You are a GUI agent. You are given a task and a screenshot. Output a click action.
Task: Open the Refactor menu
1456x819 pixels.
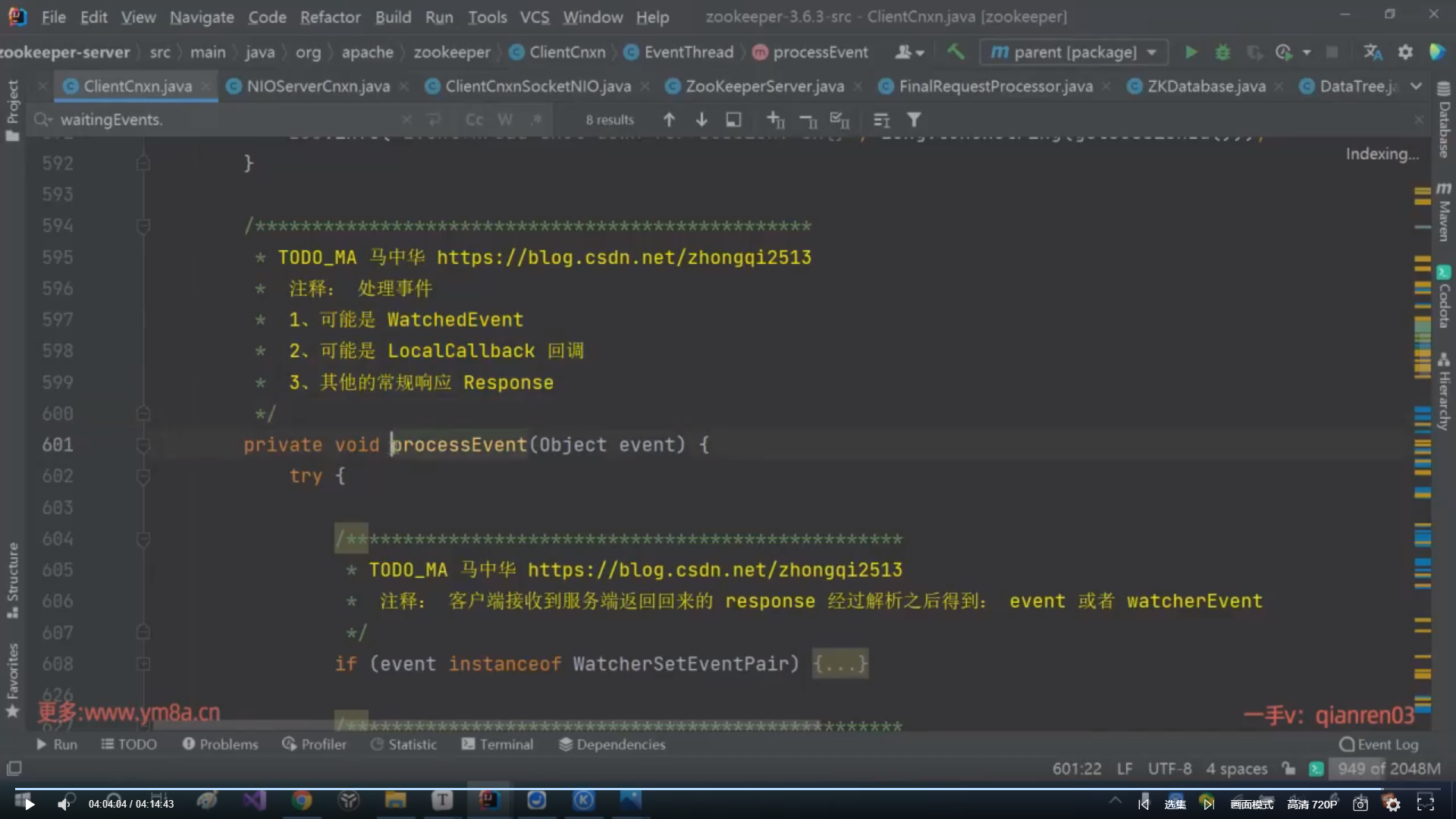tap(330, 17)
